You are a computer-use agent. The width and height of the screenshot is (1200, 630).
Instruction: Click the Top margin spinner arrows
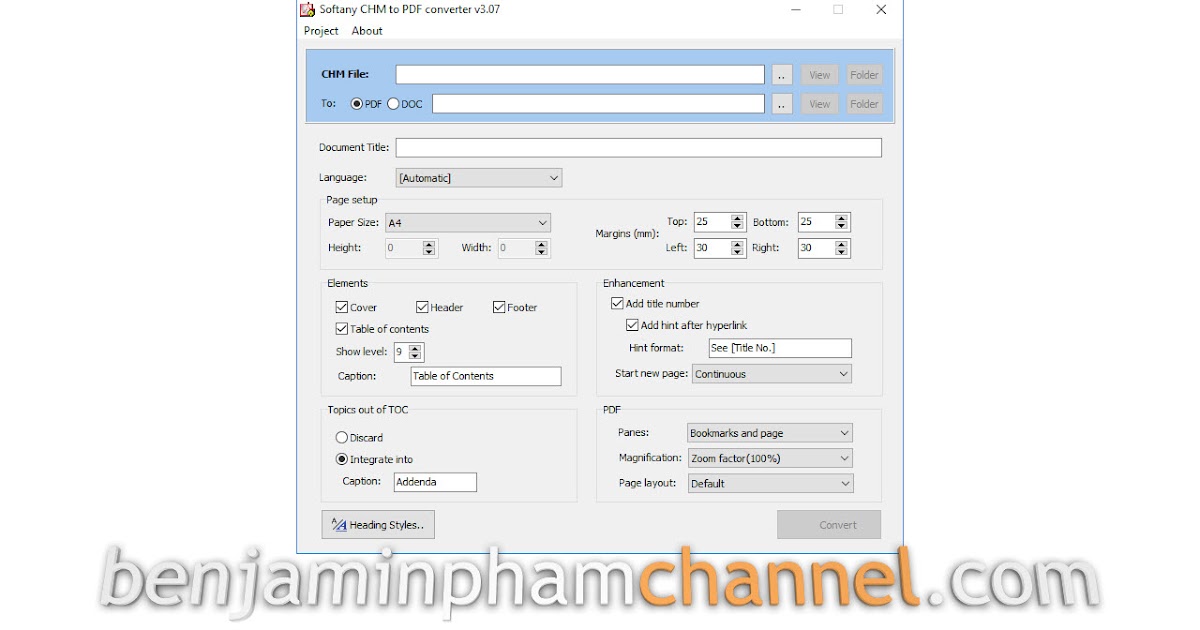pos(738,223)
